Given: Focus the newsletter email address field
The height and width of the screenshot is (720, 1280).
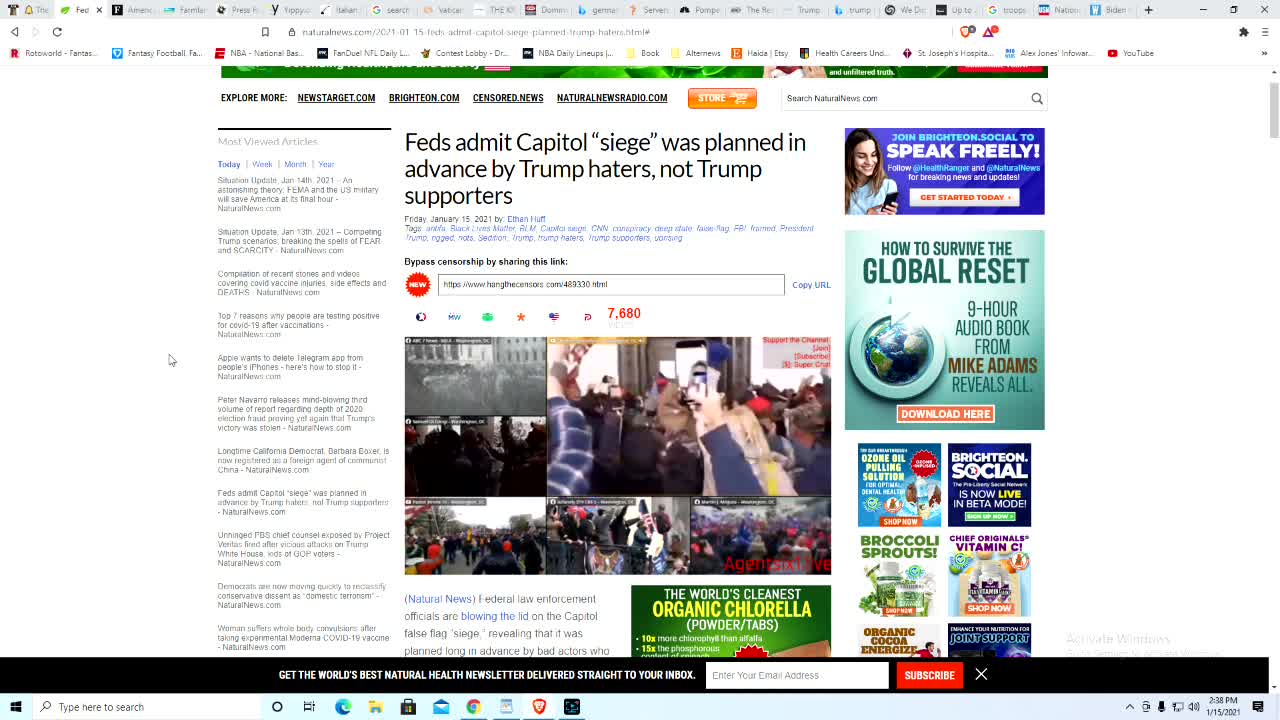Looking at the screenshot, I should tap(797, 675).
